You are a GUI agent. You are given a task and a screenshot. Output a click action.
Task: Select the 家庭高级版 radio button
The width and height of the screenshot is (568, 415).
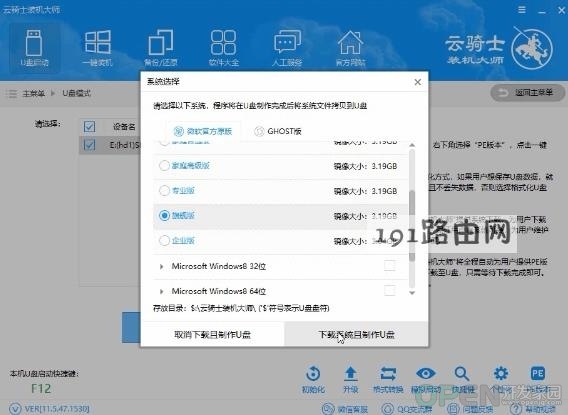(164, 166)
